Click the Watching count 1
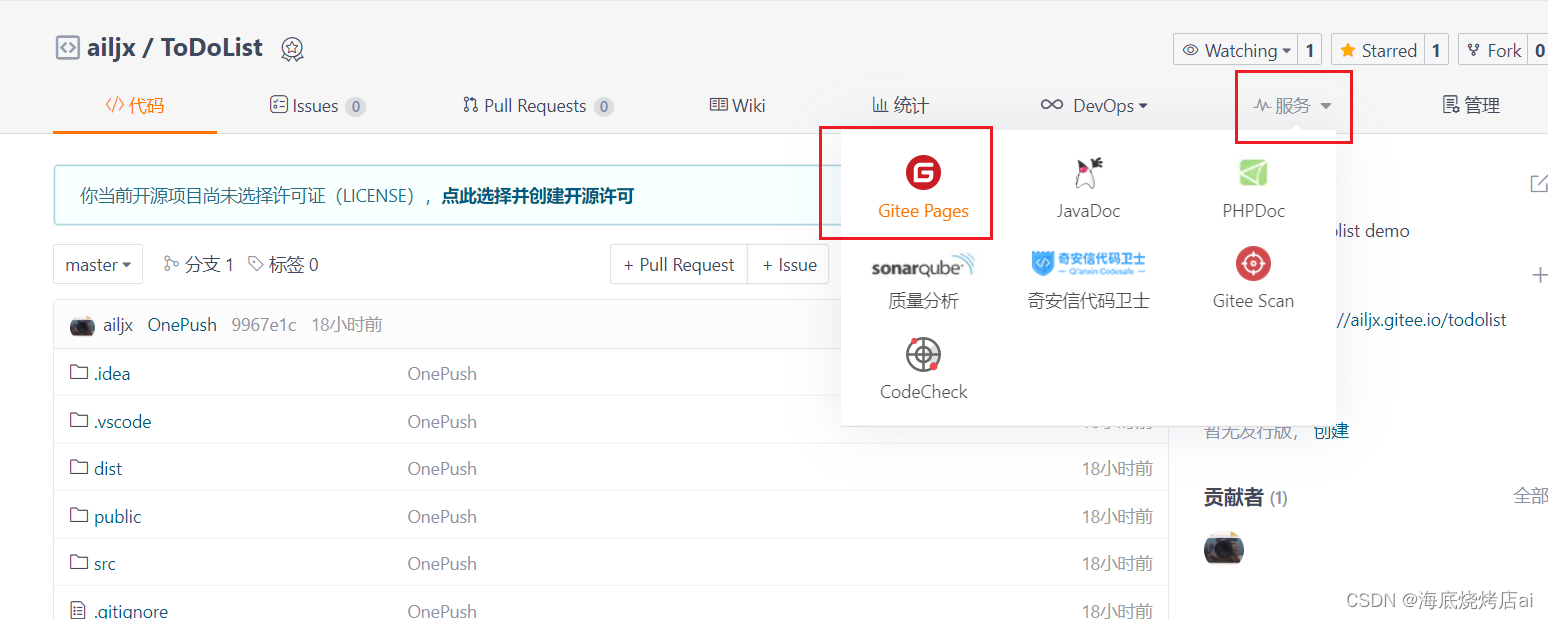Viewport: 1548px width, 619px height. pos(1310,50)
